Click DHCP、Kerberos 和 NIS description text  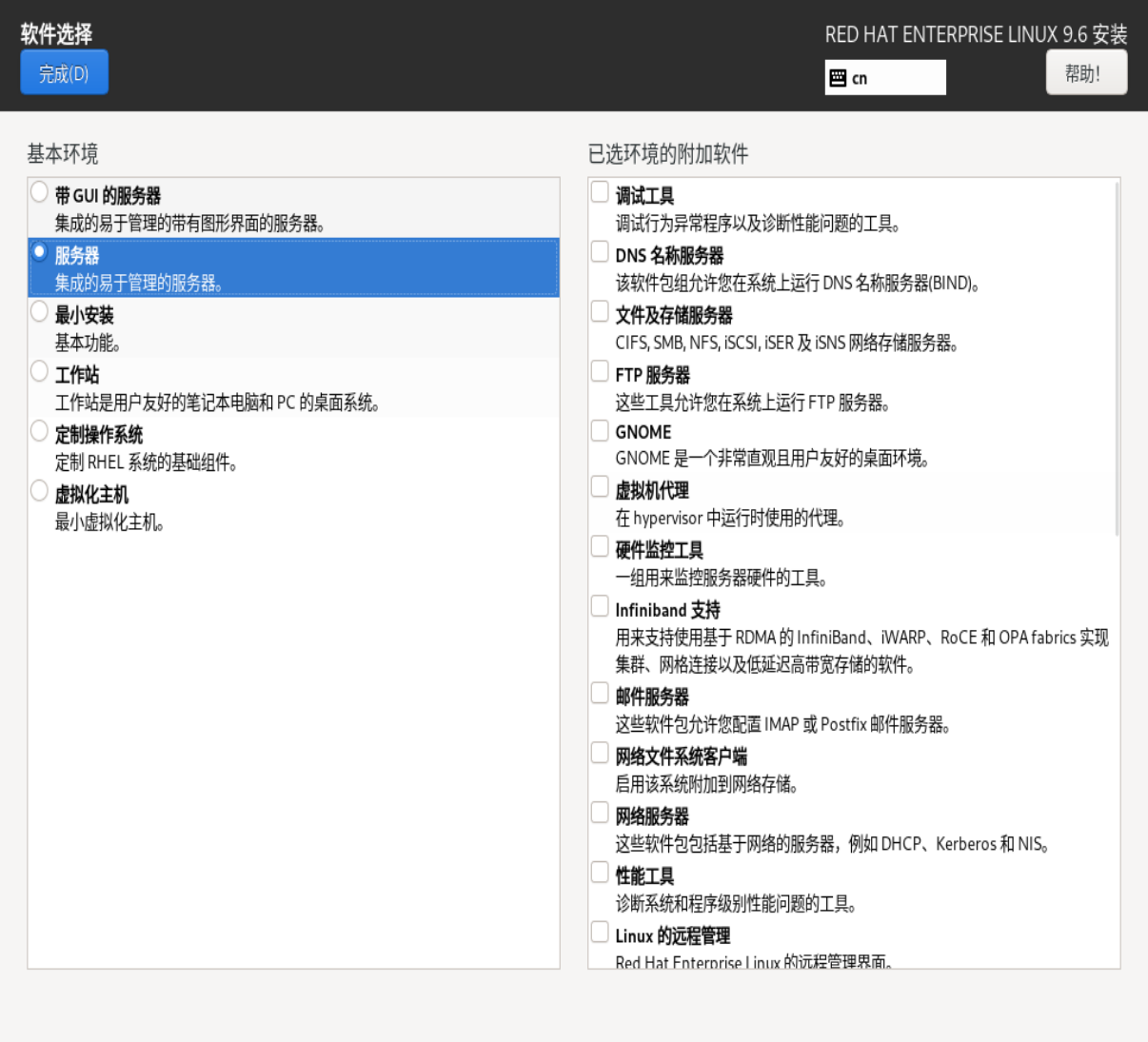click(833, 845)
